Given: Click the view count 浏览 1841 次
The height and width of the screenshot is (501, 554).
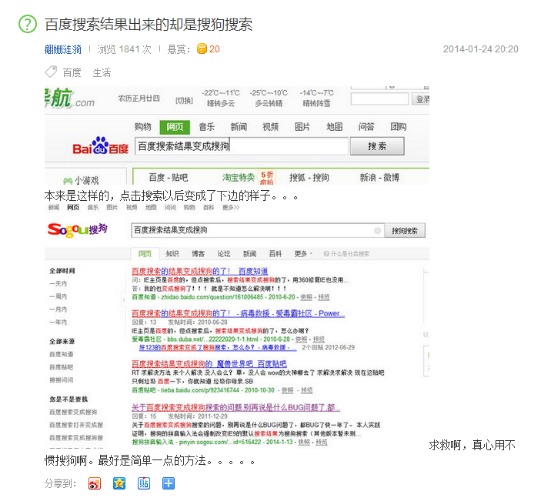Looking at the screenshot, I should click(x=124, y=49).
